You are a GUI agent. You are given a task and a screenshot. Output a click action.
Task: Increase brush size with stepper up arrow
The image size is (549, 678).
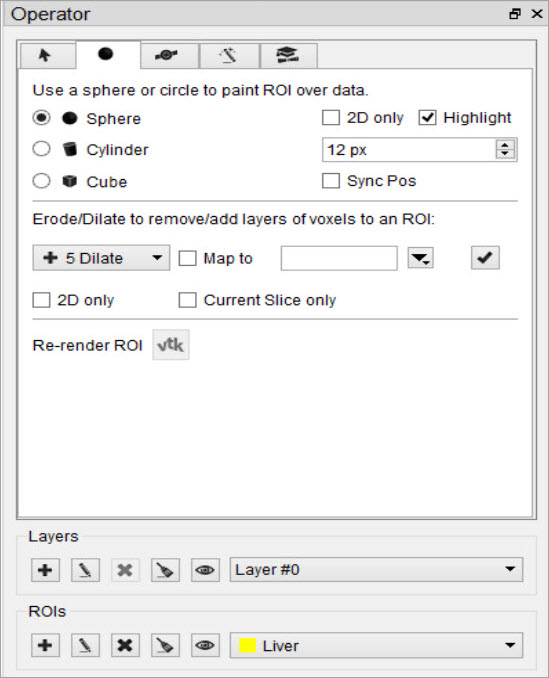(505, 145)
